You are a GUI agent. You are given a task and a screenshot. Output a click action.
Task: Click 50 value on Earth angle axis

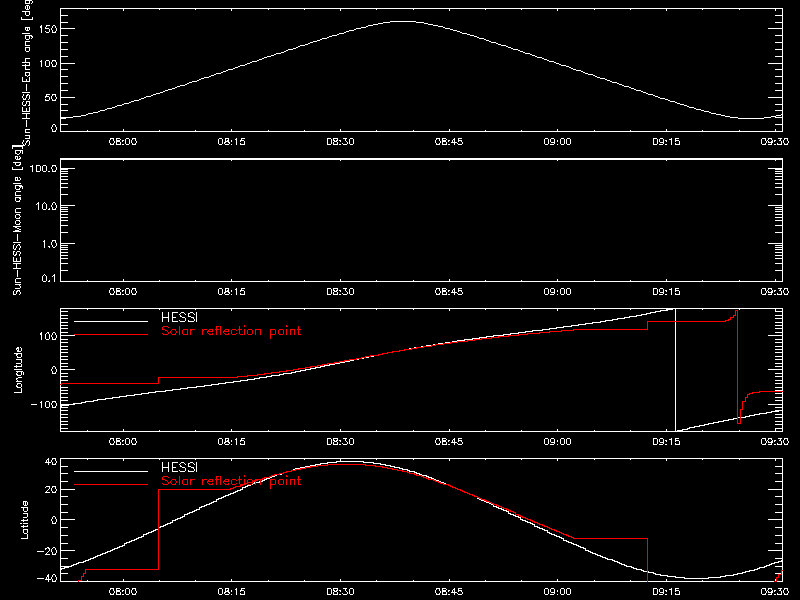pos(51,97)
